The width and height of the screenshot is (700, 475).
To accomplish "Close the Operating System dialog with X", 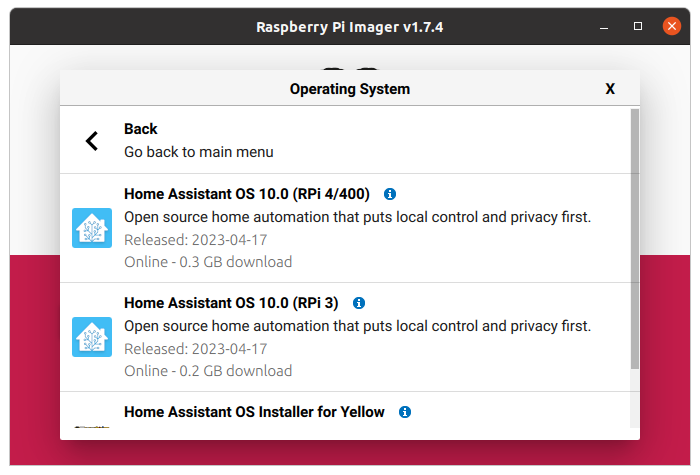I will click(610, 89).
